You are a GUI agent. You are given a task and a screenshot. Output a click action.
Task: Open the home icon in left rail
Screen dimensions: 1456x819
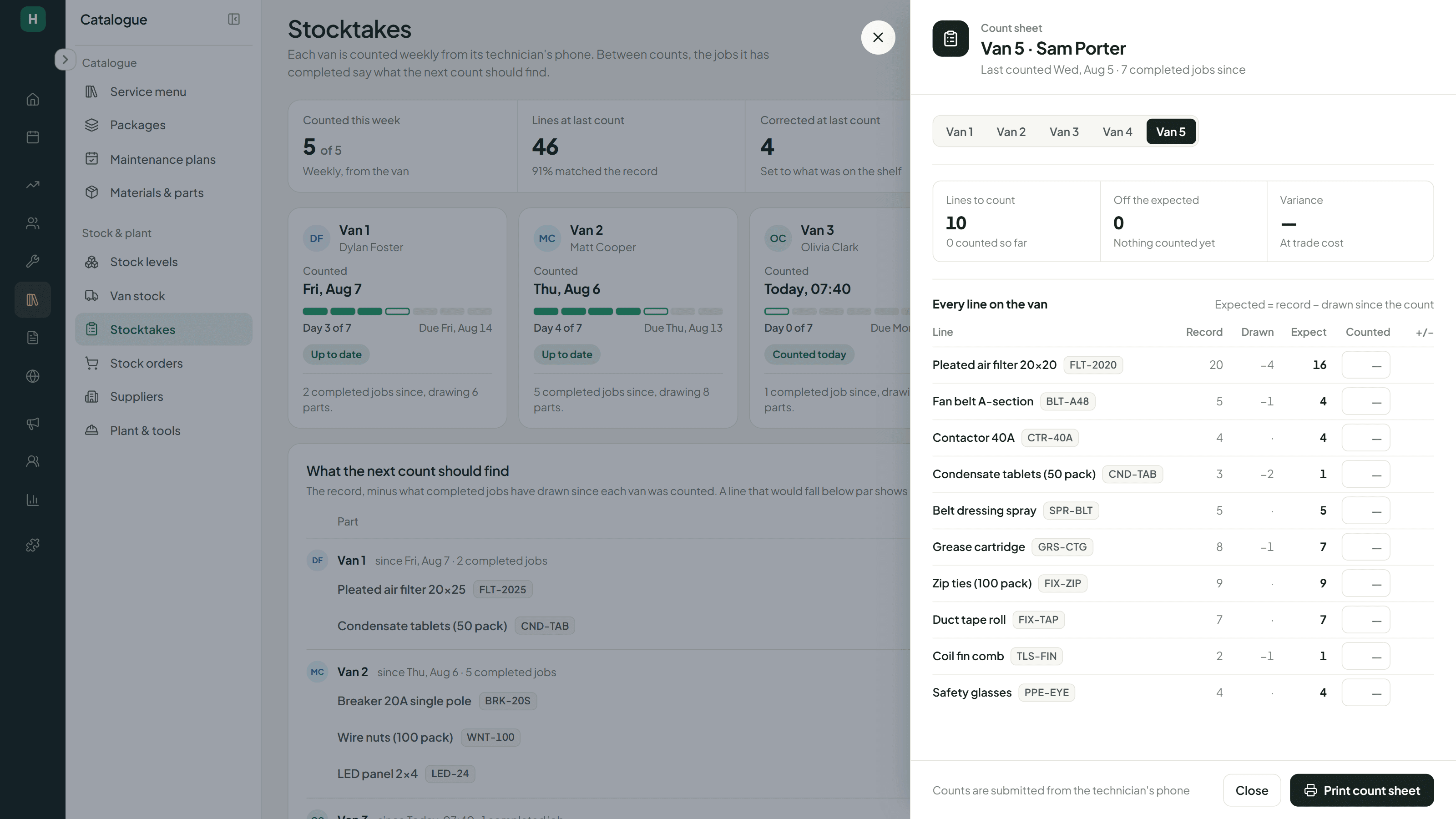[x=33, y=99]
